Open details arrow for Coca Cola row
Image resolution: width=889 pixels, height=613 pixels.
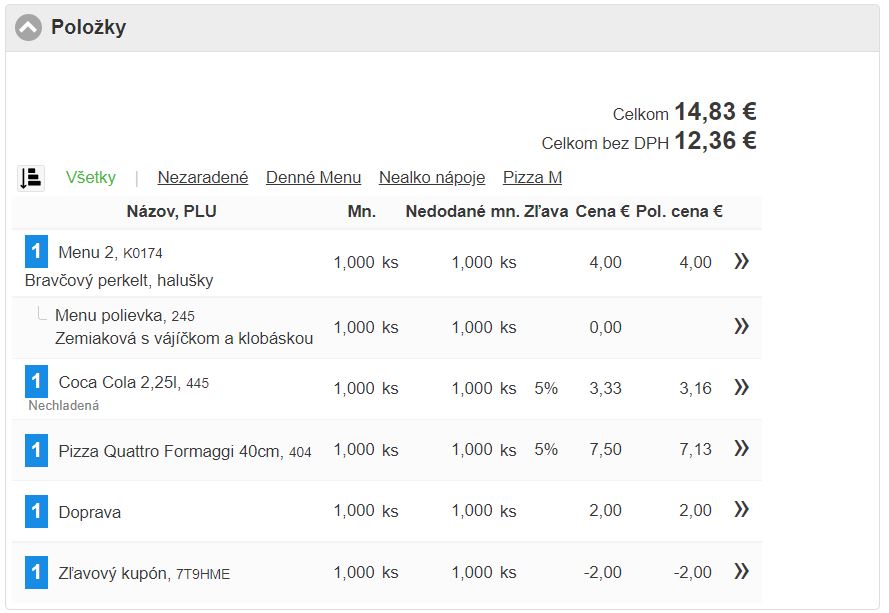point(741,387)
